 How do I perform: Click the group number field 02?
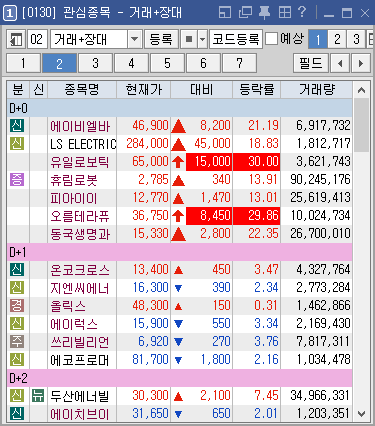(37, 40)
